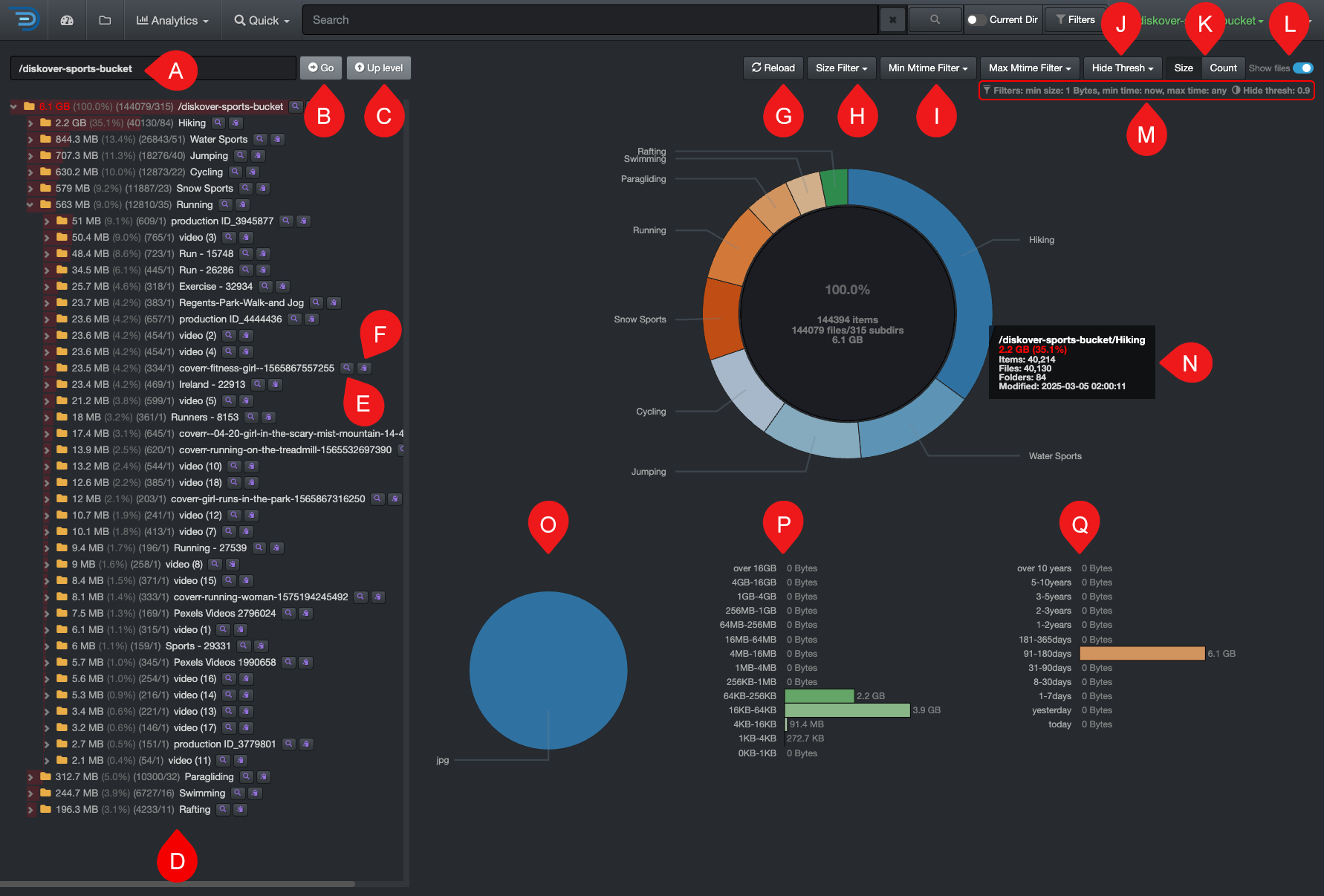This screenshot has width=1324, height=896.
Task: Turn off the Show files toggle
Action: pos(1302,68)
